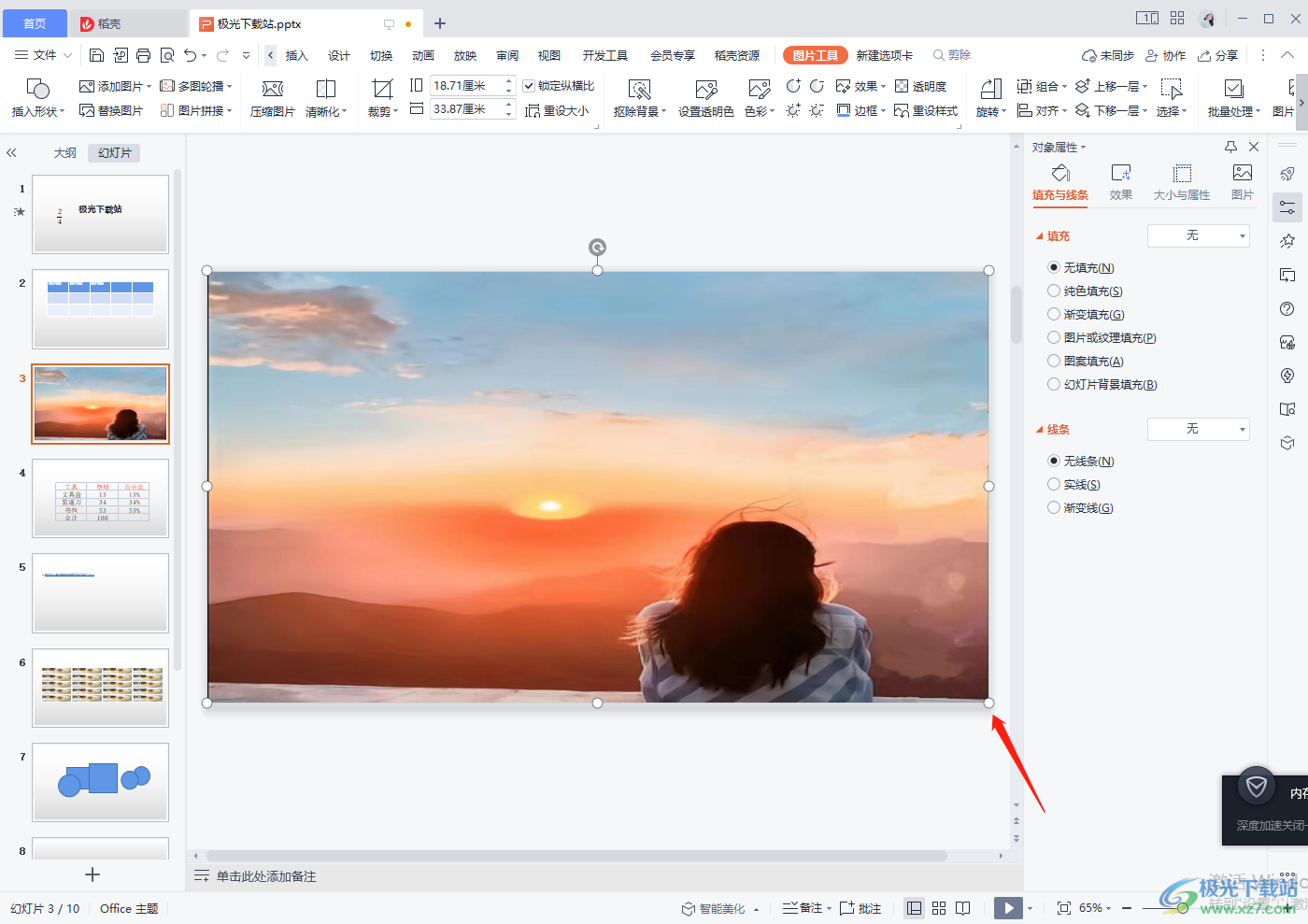Expand the Bring Forward (上移一层) dropdown
1308x924 pixels.
1144,86
